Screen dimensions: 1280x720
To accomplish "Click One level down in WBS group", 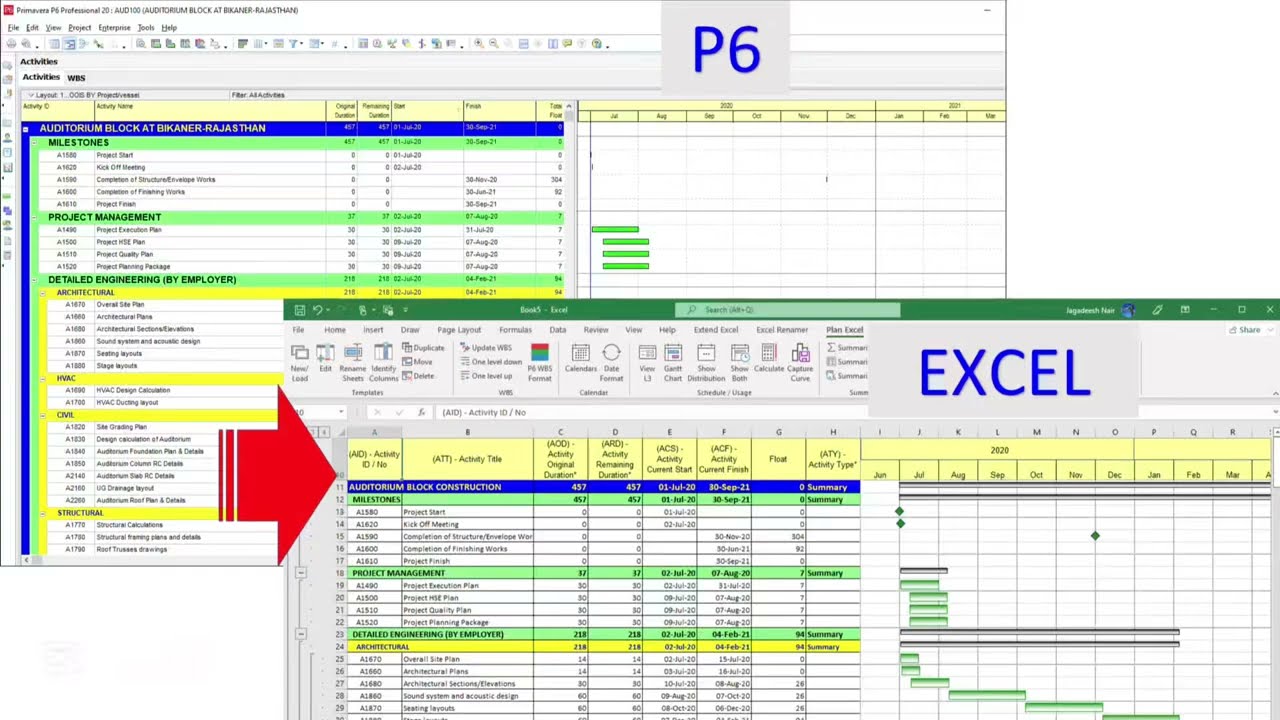I will (x=491, y=362).
